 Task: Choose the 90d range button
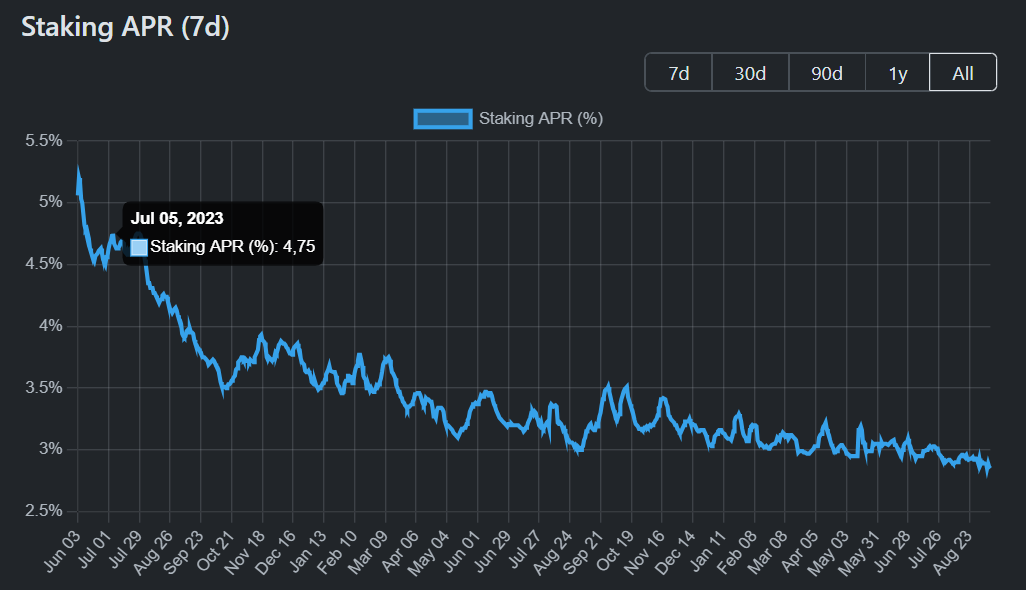826,73
